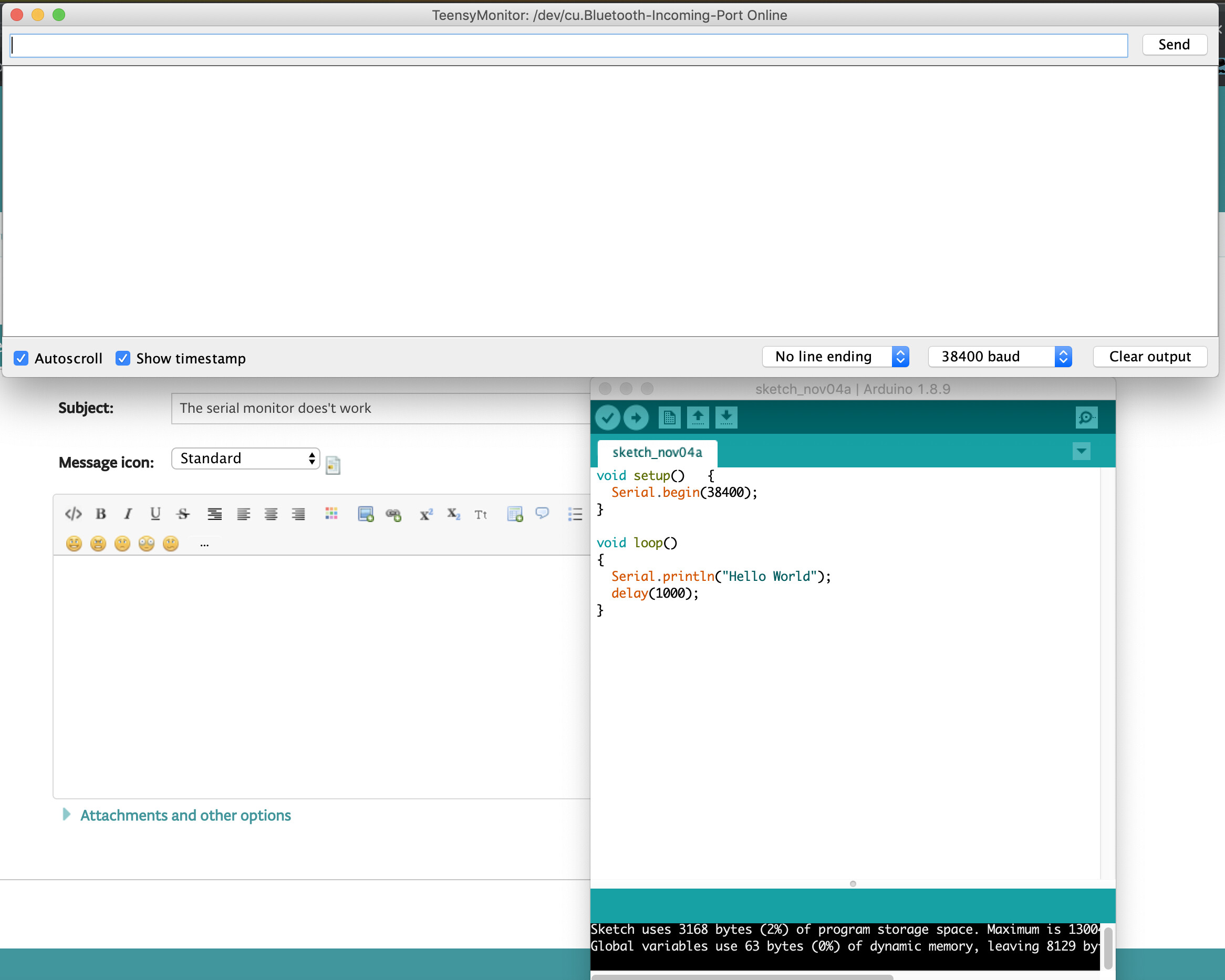Insert a hyperlink into the message
Viewport: 1225px width, 980px height.
394,514
